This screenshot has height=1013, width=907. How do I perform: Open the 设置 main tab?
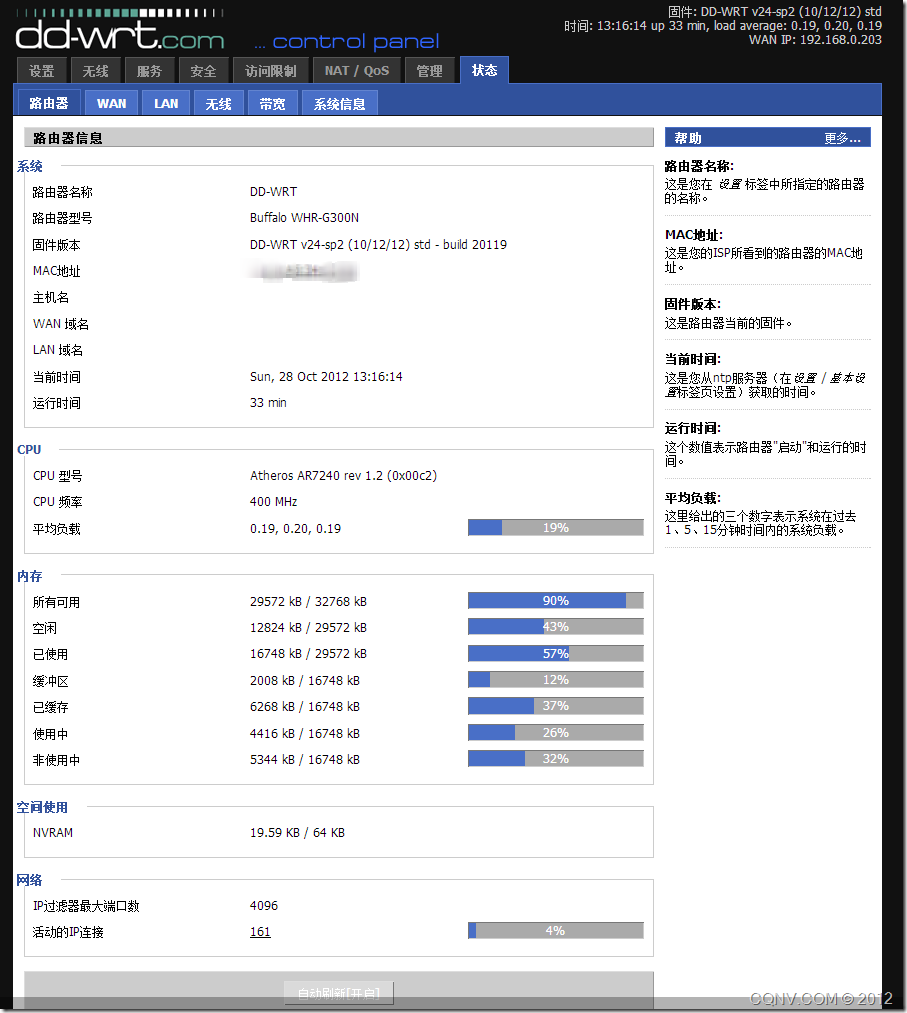41,70
